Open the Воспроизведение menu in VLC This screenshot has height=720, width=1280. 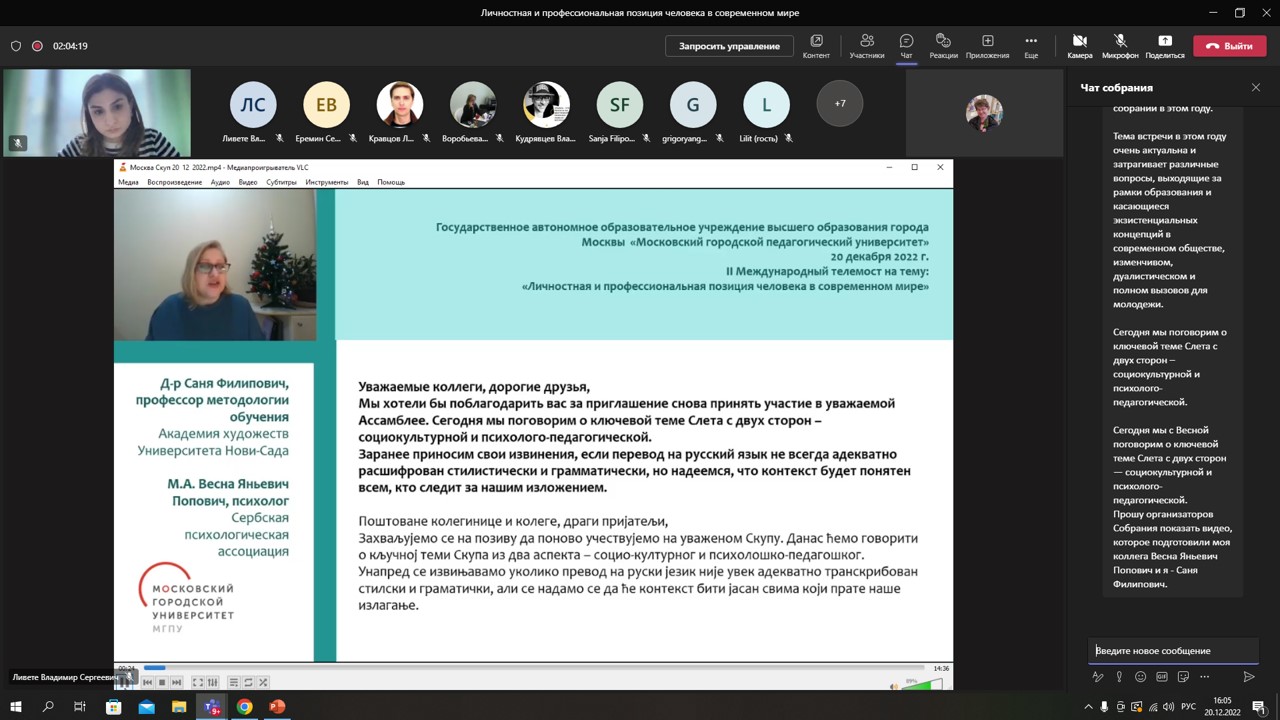coord(174,182)
